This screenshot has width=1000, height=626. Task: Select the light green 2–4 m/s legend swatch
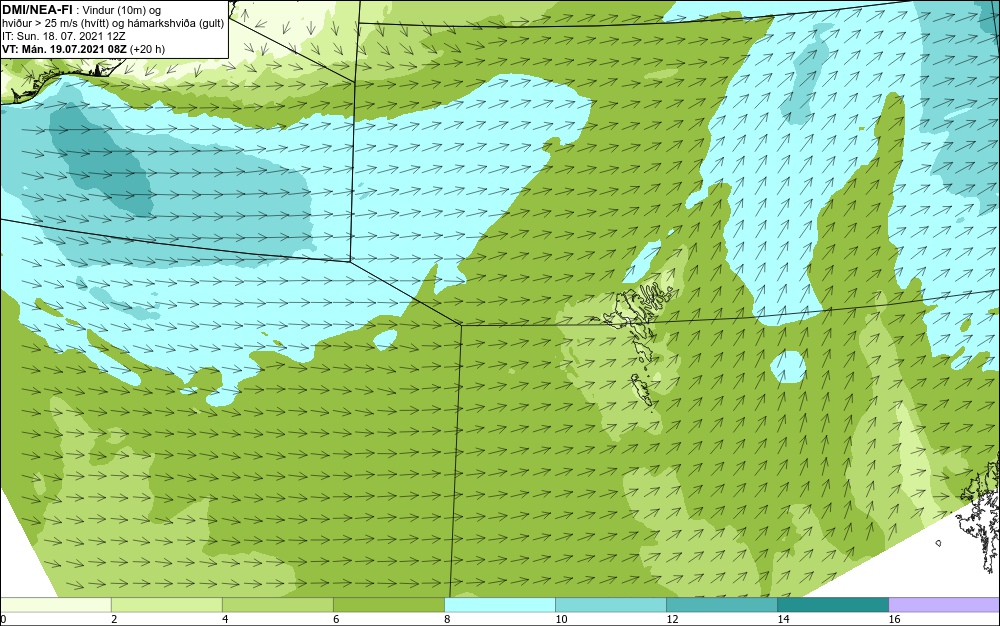click(x=166, y=604)
